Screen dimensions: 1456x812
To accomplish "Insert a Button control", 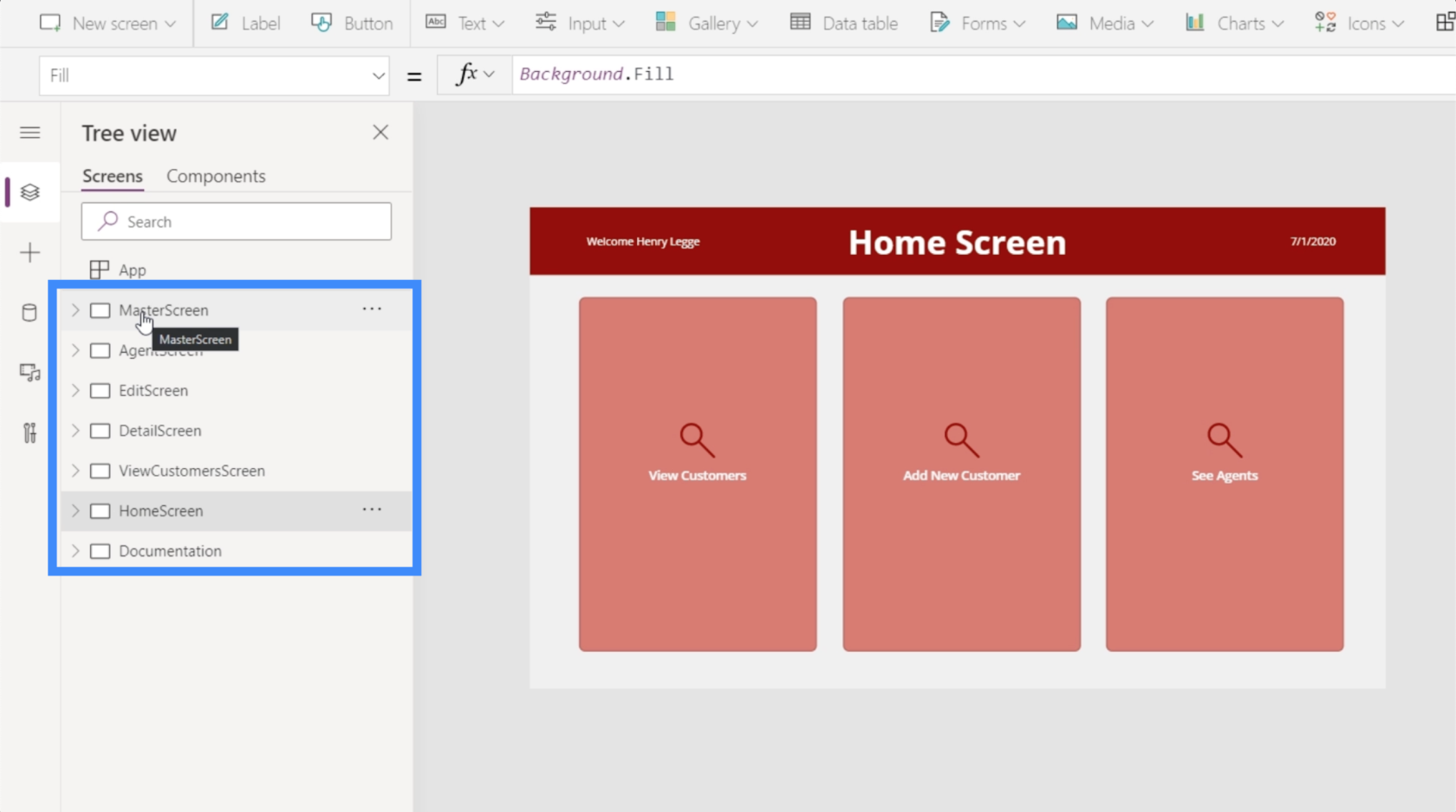I will (x=352, y=23).
